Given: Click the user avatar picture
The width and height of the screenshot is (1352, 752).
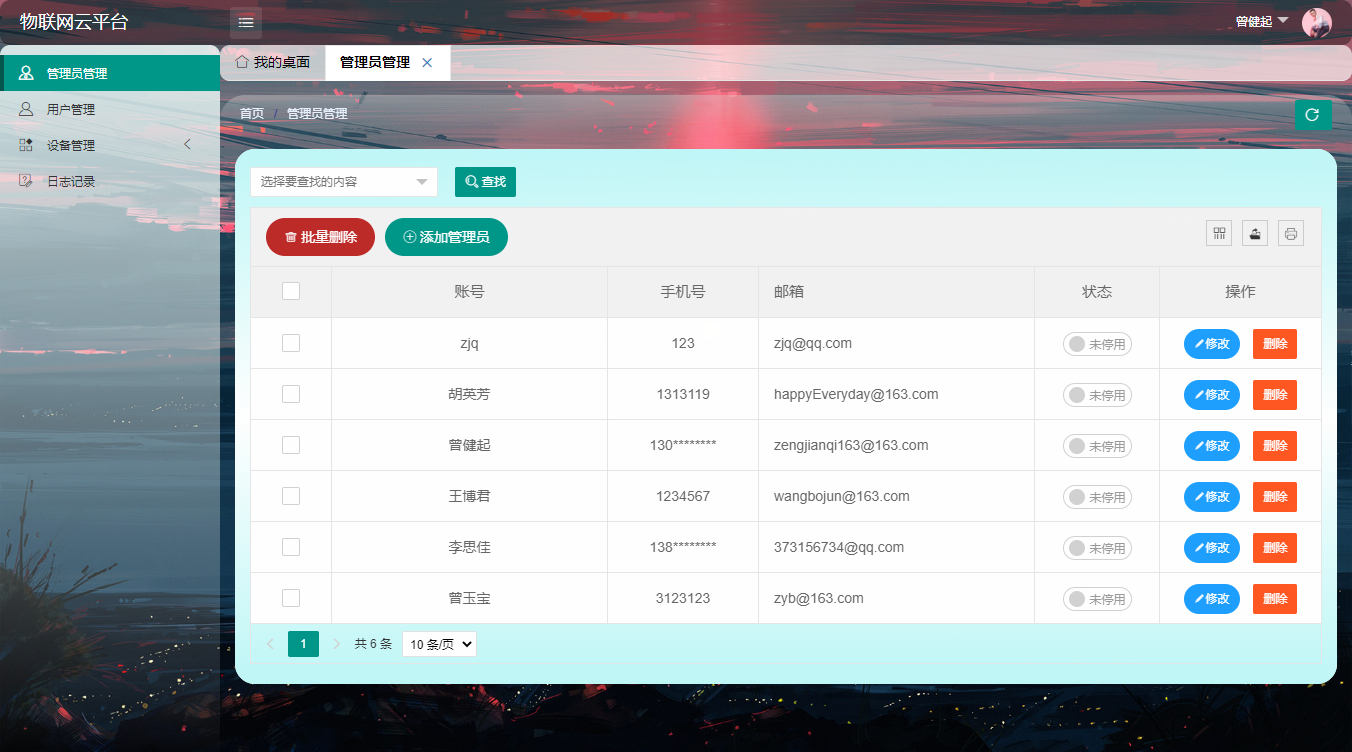Looking at the screenshot, I should tap(1316, 22).
